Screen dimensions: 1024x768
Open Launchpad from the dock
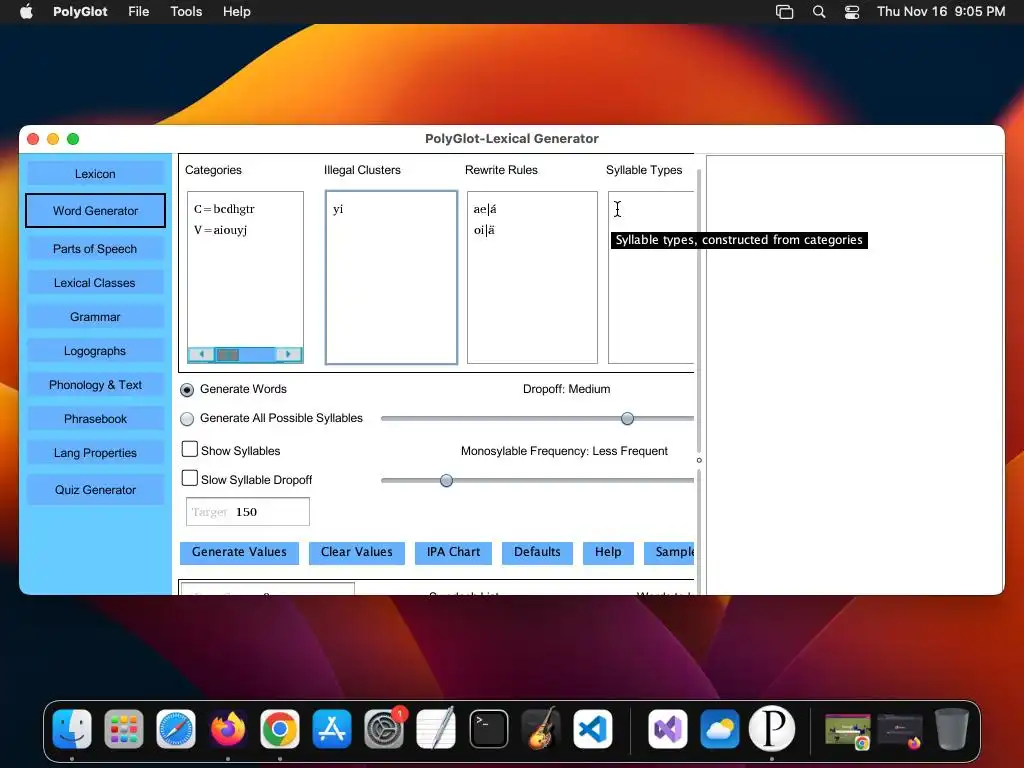click(124, 728)
